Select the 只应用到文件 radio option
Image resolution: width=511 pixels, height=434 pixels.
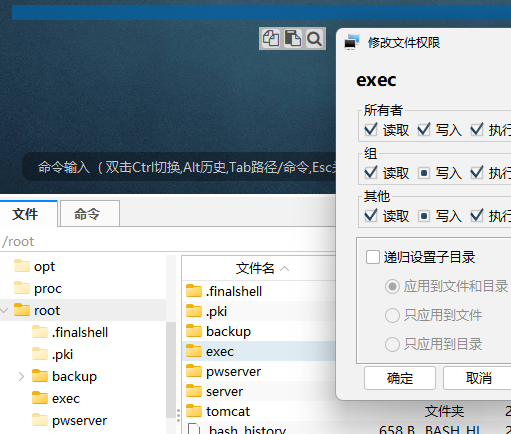point(392,315)
